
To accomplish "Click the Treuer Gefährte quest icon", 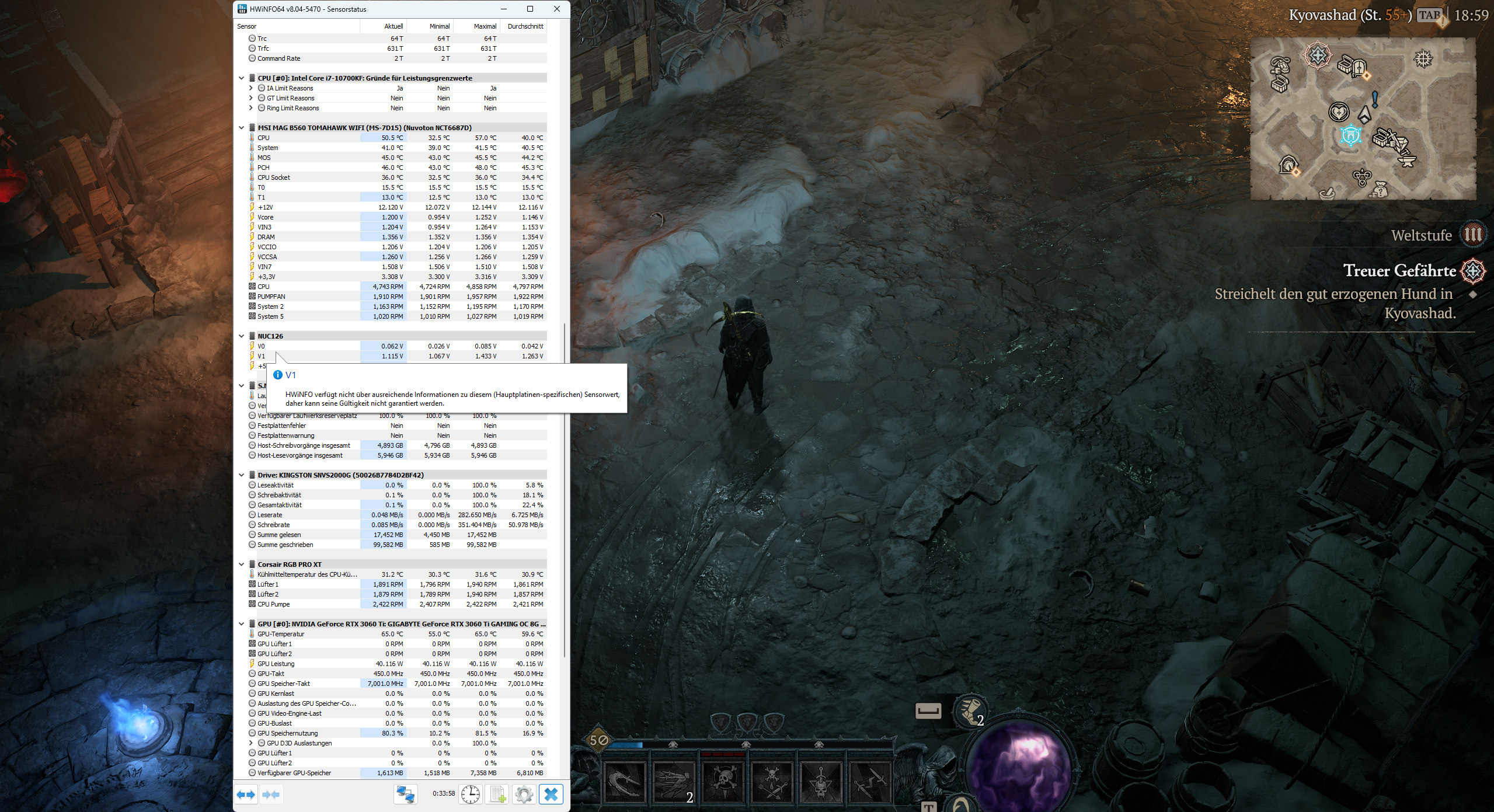I will (1473, 271).
